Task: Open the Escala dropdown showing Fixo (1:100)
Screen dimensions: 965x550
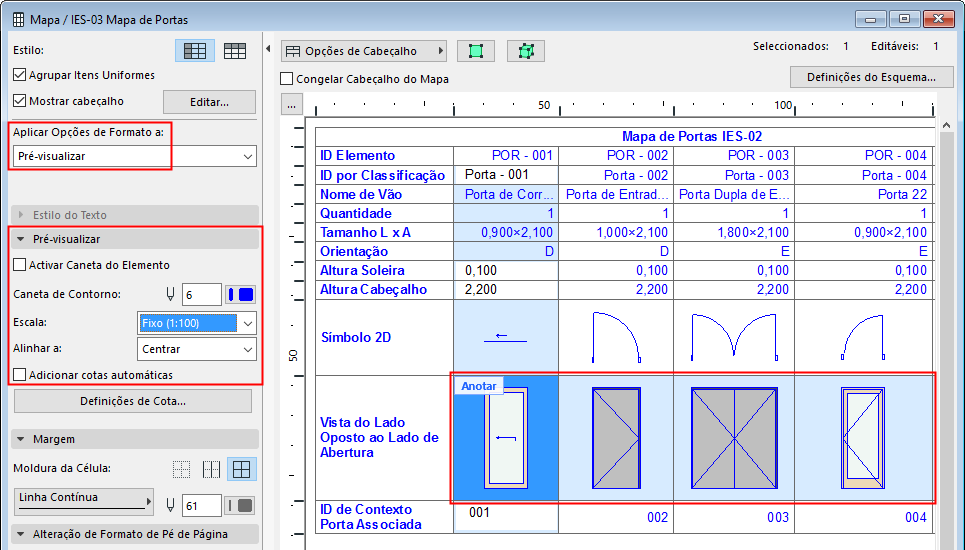Action: click(196, 323)
